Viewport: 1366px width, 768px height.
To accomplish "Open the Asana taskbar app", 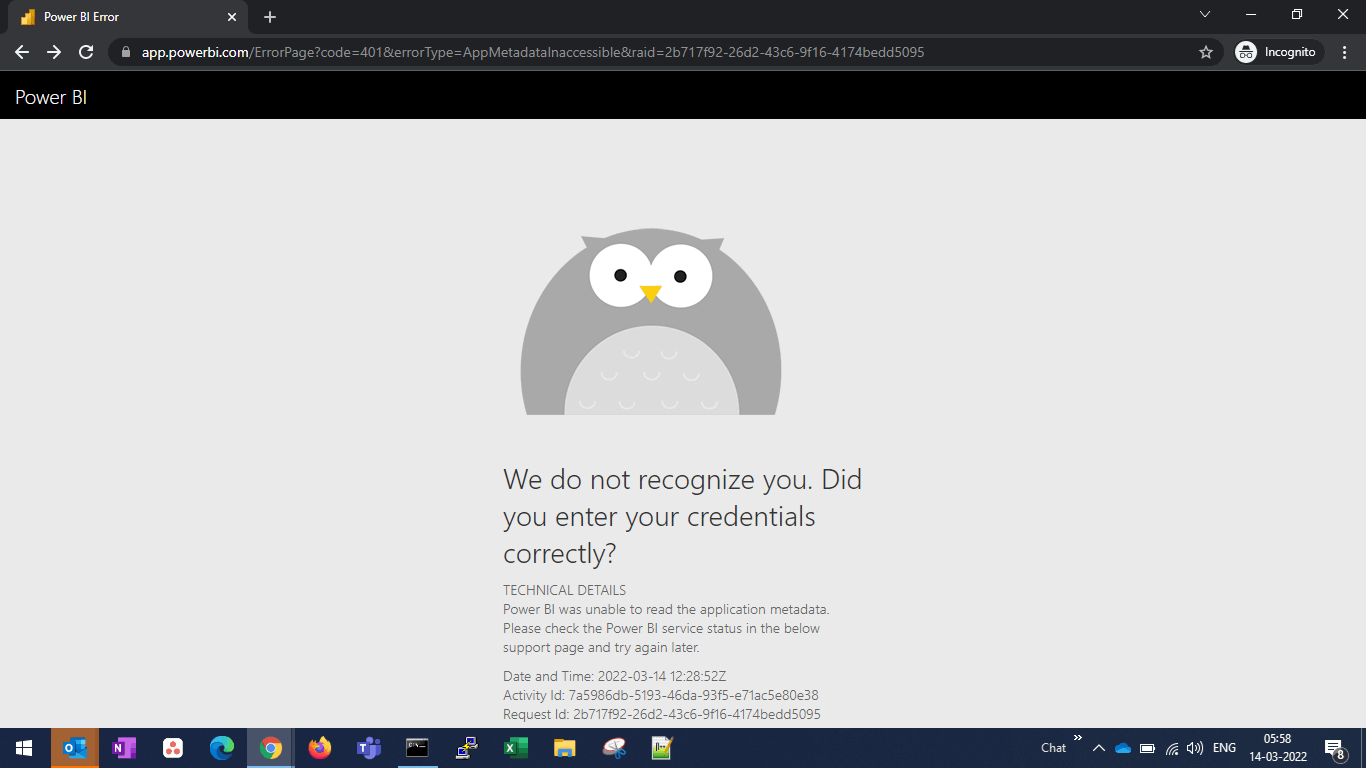I will [173, 748].
